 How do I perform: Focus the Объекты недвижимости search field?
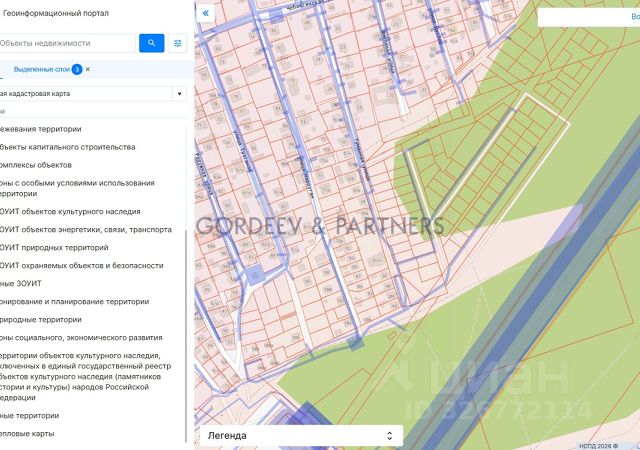[x=67, y=43]
